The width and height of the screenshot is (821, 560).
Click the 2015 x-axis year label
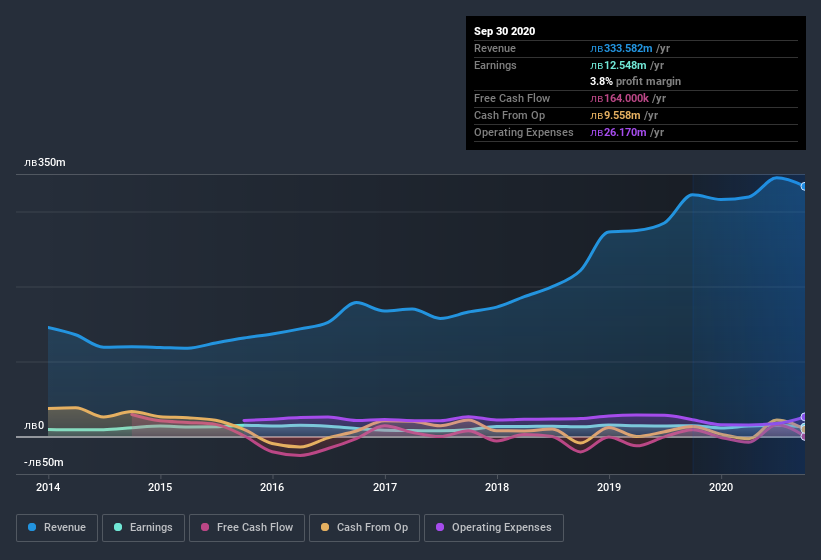[160, 487]
